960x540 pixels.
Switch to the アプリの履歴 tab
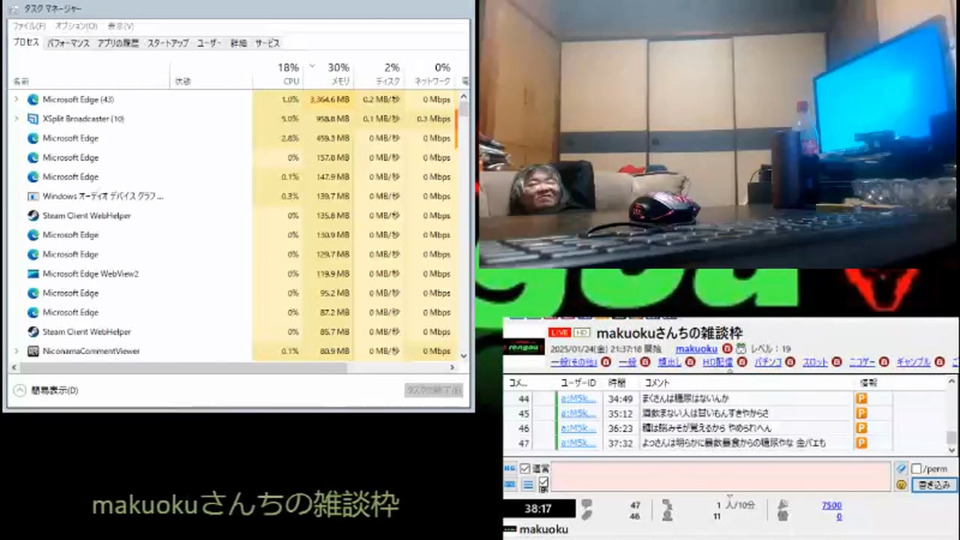click(x=118, y=43)
